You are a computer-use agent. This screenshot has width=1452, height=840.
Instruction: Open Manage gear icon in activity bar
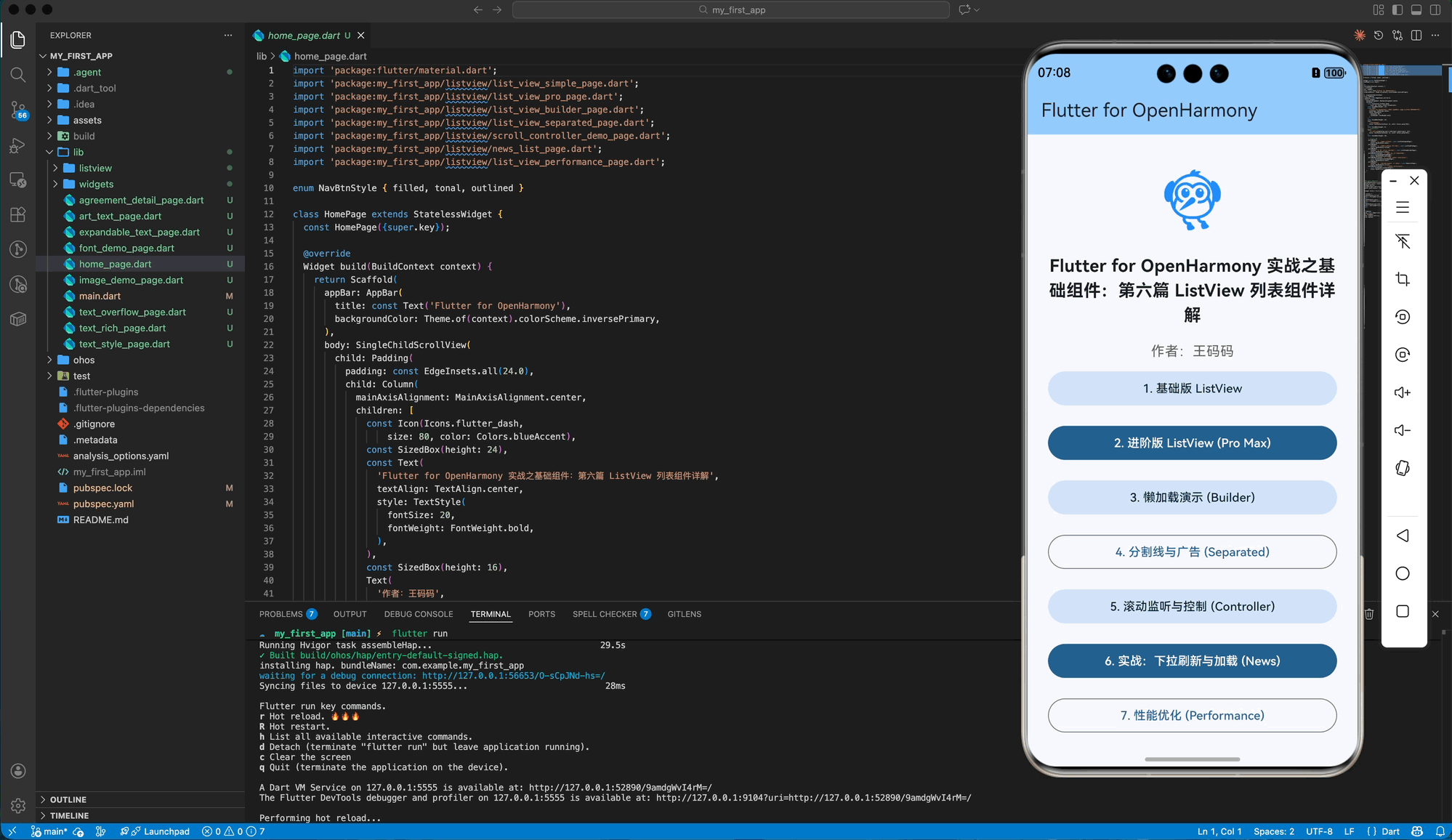tap(18, 805)
